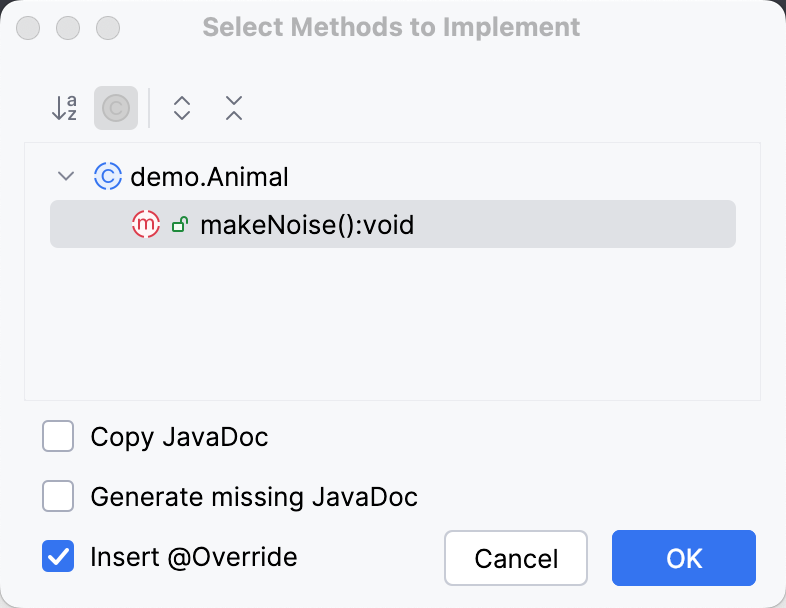786x608 pixels.
Task: Expand all tree nodes
Action: coord(182,108)
